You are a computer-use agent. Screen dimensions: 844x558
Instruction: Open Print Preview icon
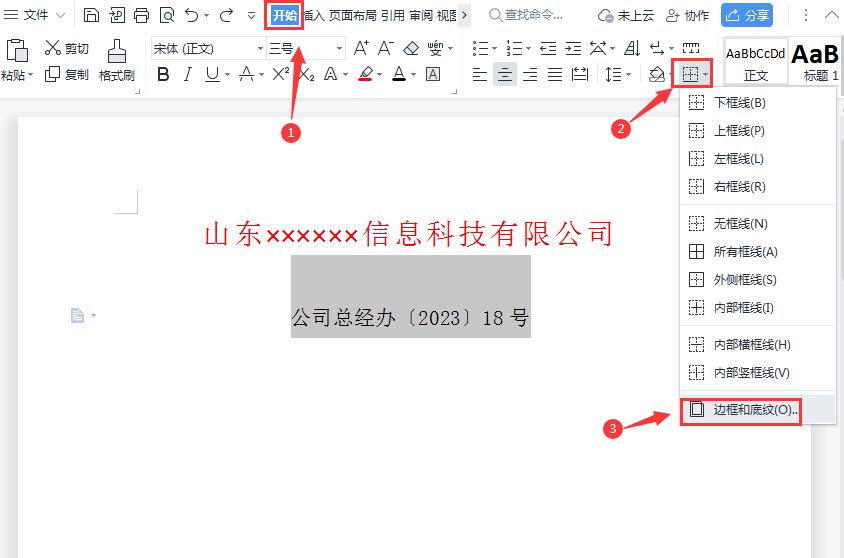(x=167, y=15)
